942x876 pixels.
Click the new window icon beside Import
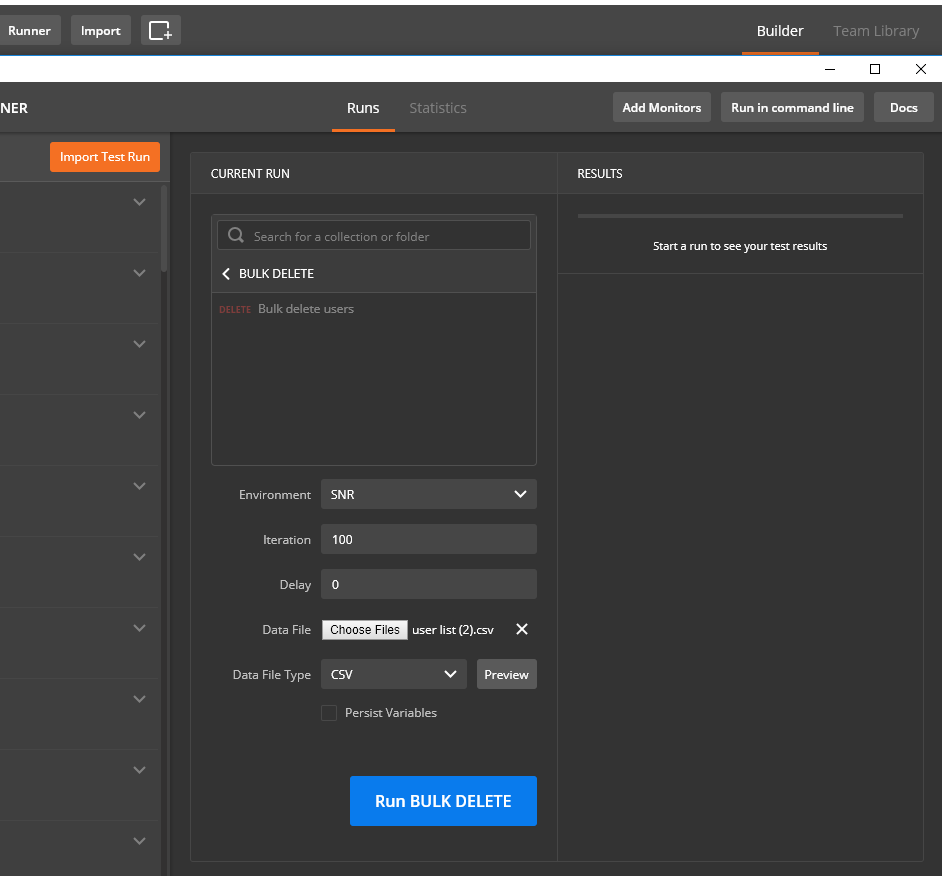(x=160, y=31)
